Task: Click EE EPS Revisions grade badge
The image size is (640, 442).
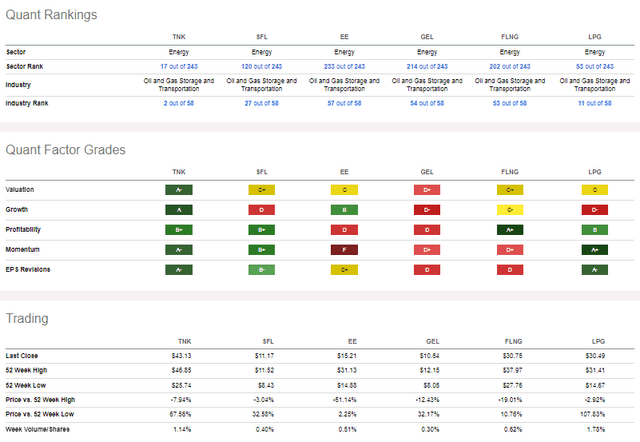Action: click(x=344, y=270)
